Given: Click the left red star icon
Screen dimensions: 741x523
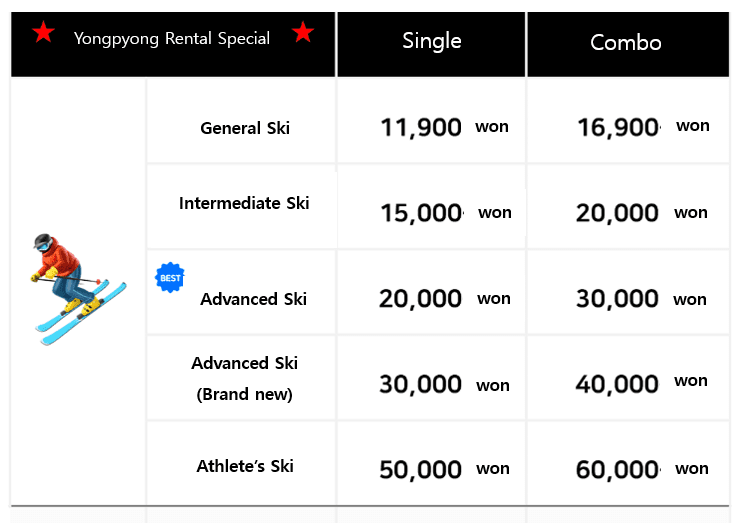Looking at the screenshot, I should (43, 34).
